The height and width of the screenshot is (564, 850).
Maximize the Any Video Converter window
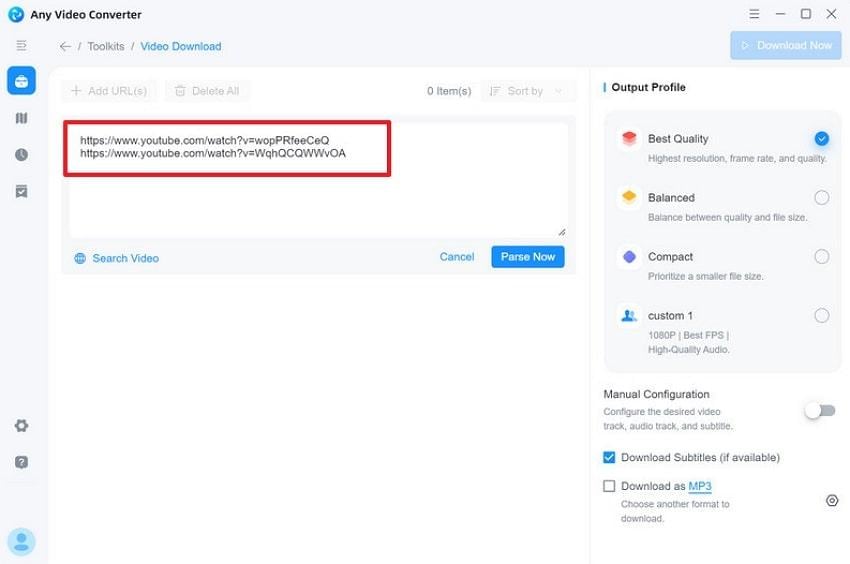(x=806, y=14)
